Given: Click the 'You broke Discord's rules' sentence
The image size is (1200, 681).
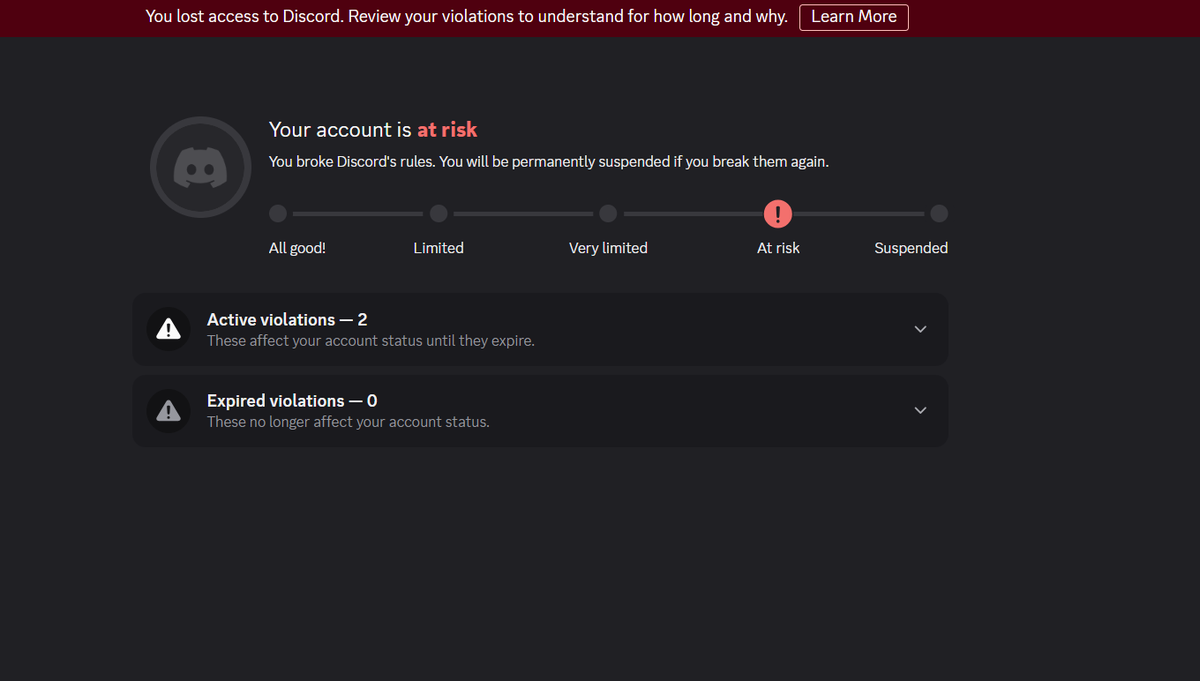Looking at the screenshot, I should click(x=549, y=162).
